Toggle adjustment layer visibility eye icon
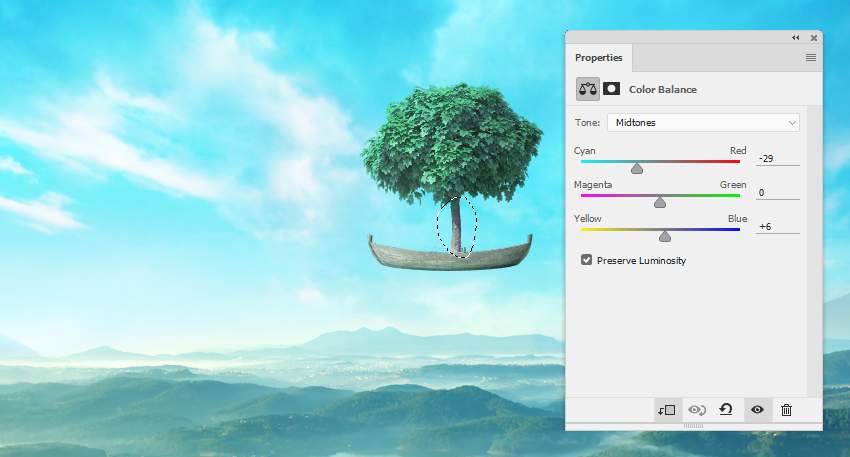850x457 pixels. tap(757, 410)
